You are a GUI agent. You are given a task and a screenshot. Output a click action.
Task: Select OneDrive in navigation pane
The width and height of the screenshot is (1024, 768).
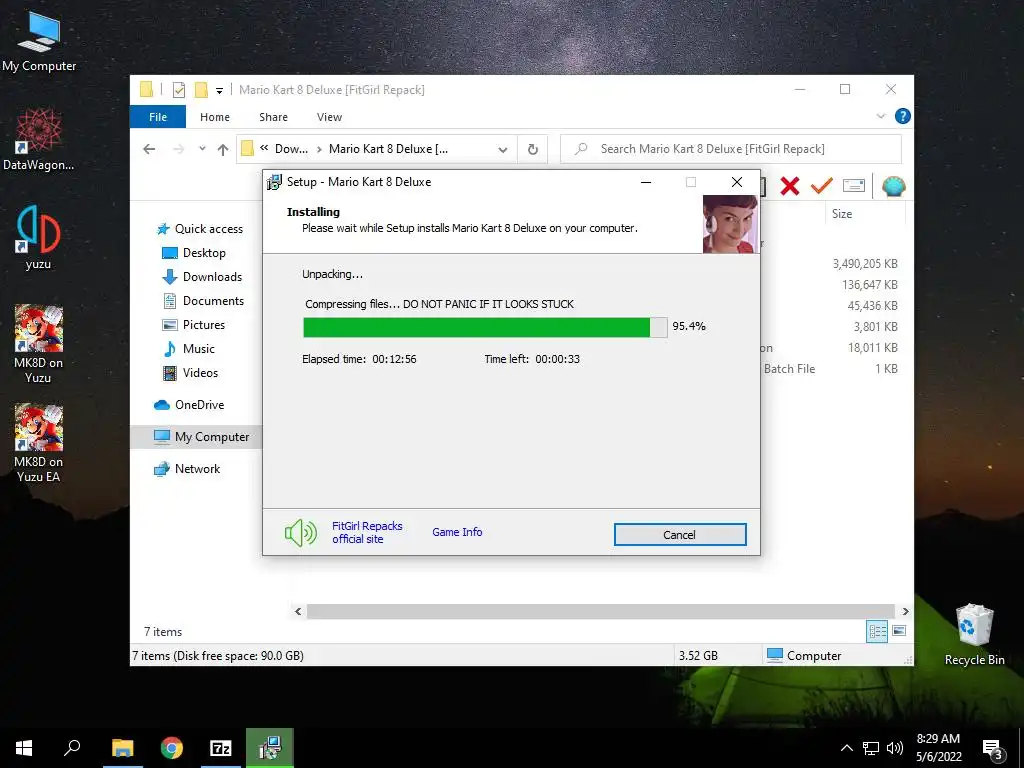point(189,405)
